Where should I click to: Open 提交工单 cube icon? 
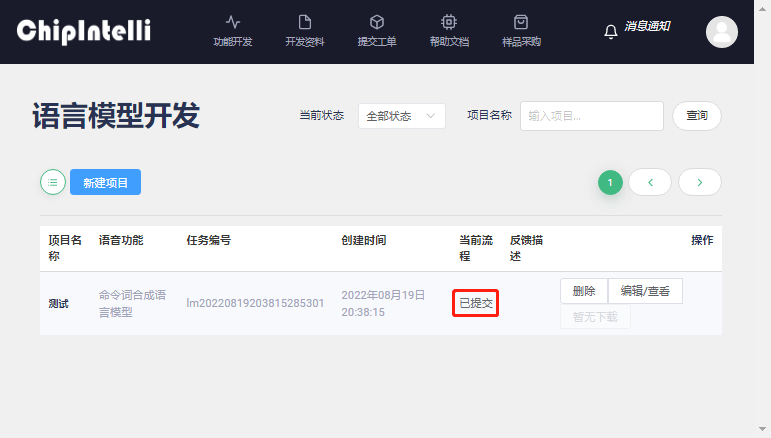pyautogui.click(x=377, y=22)
